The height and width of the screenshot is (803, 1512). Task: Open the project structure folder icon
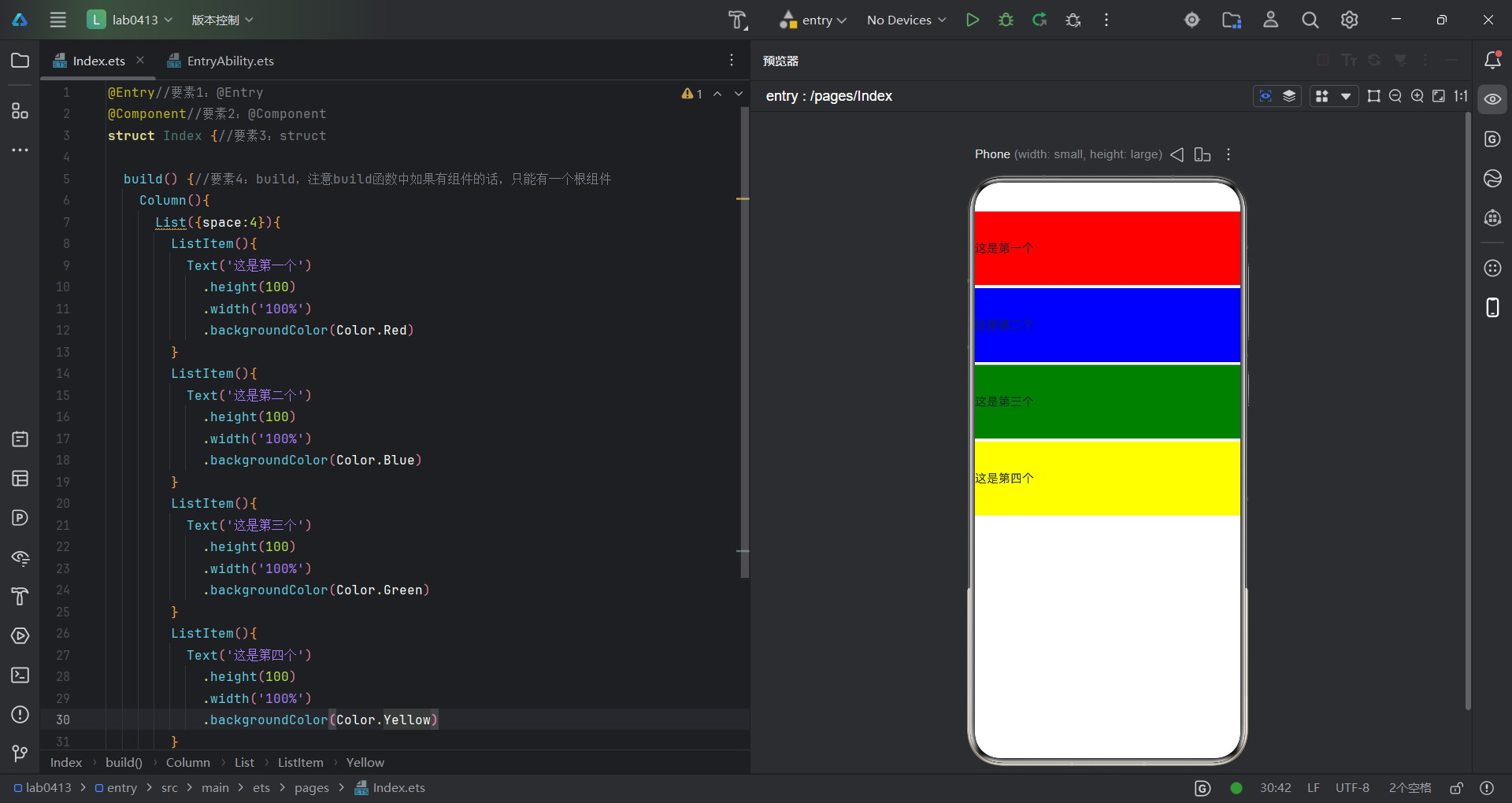point(1232,20)
